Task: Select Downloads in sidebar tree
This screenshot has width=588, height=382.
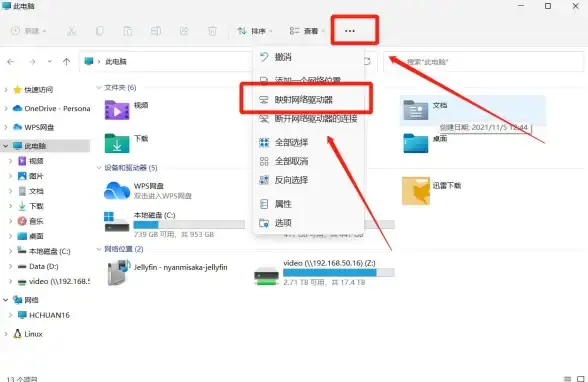Action: click(x=31, y=206)
